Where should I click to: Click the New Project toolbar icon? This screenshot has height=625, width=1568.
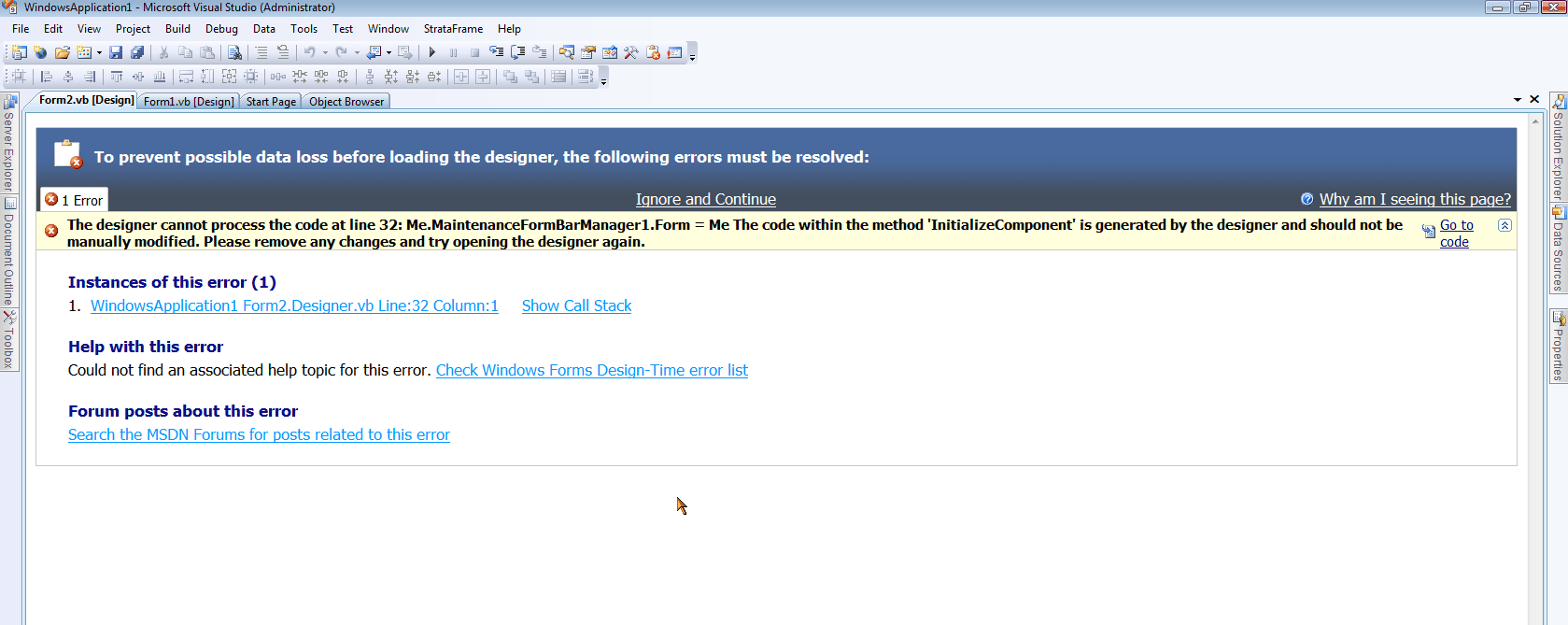(x=19, y=52)
